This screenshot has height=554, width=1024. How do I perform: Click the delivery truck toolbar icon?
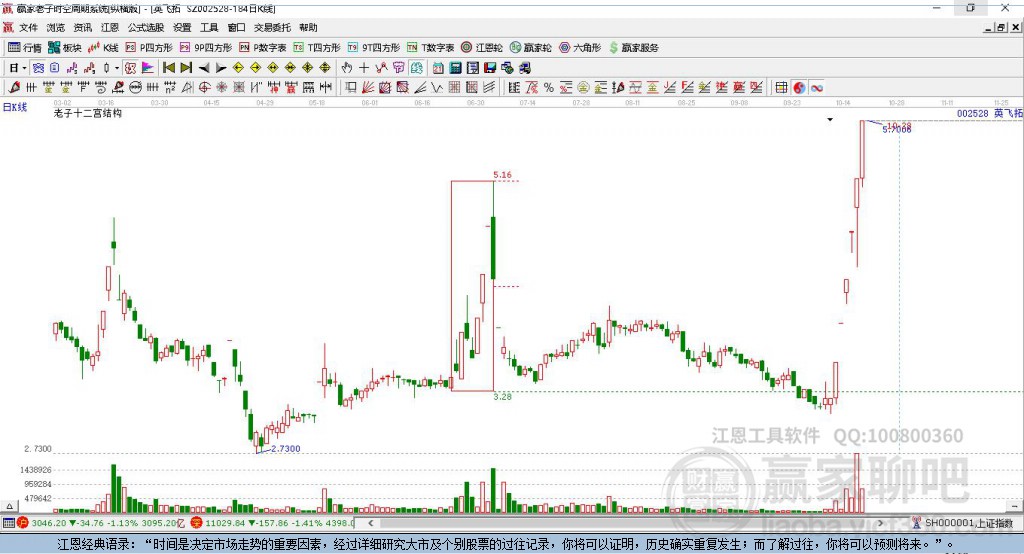524,68
